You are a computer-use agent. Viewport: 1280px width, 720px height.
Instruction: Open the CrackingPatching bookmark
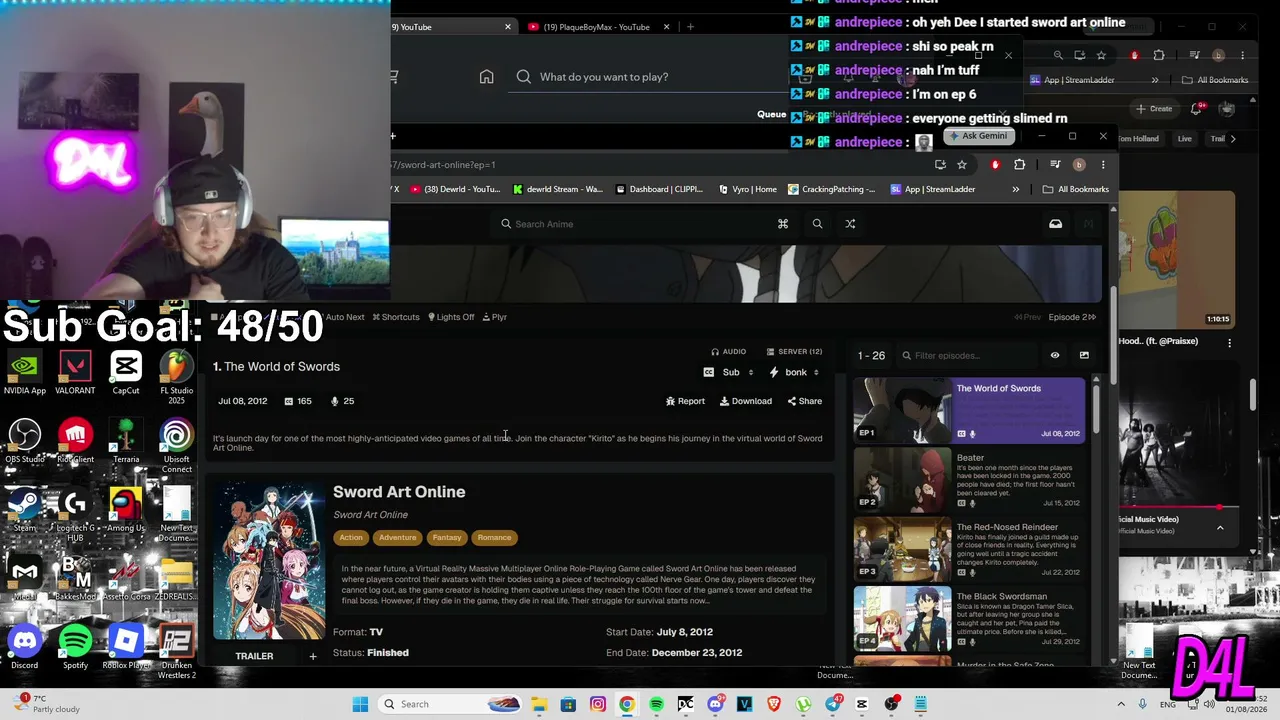coord(831,189)
